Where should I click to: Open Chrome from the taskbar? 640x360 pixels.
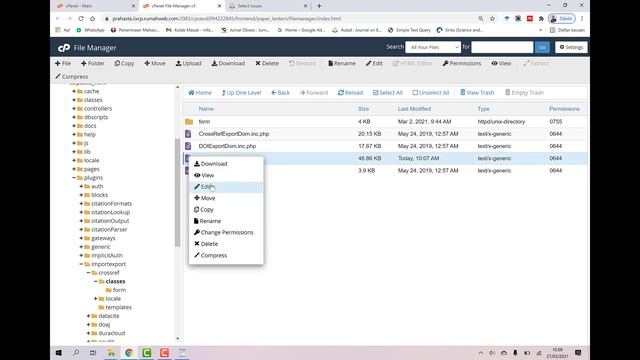click(x=129, y=353)
